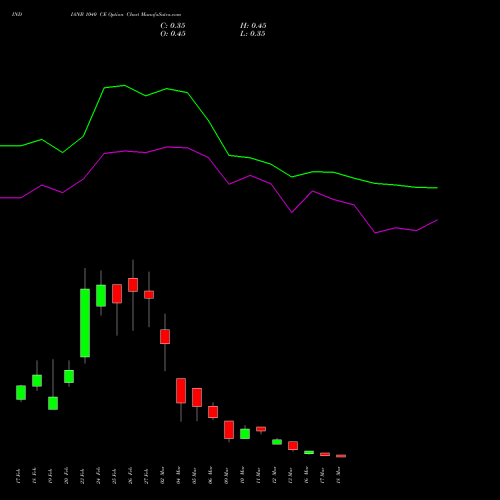Select the green candlestick for 10 Mar
Viewport: 500px width, 500px height.
[x=245, y=434]
